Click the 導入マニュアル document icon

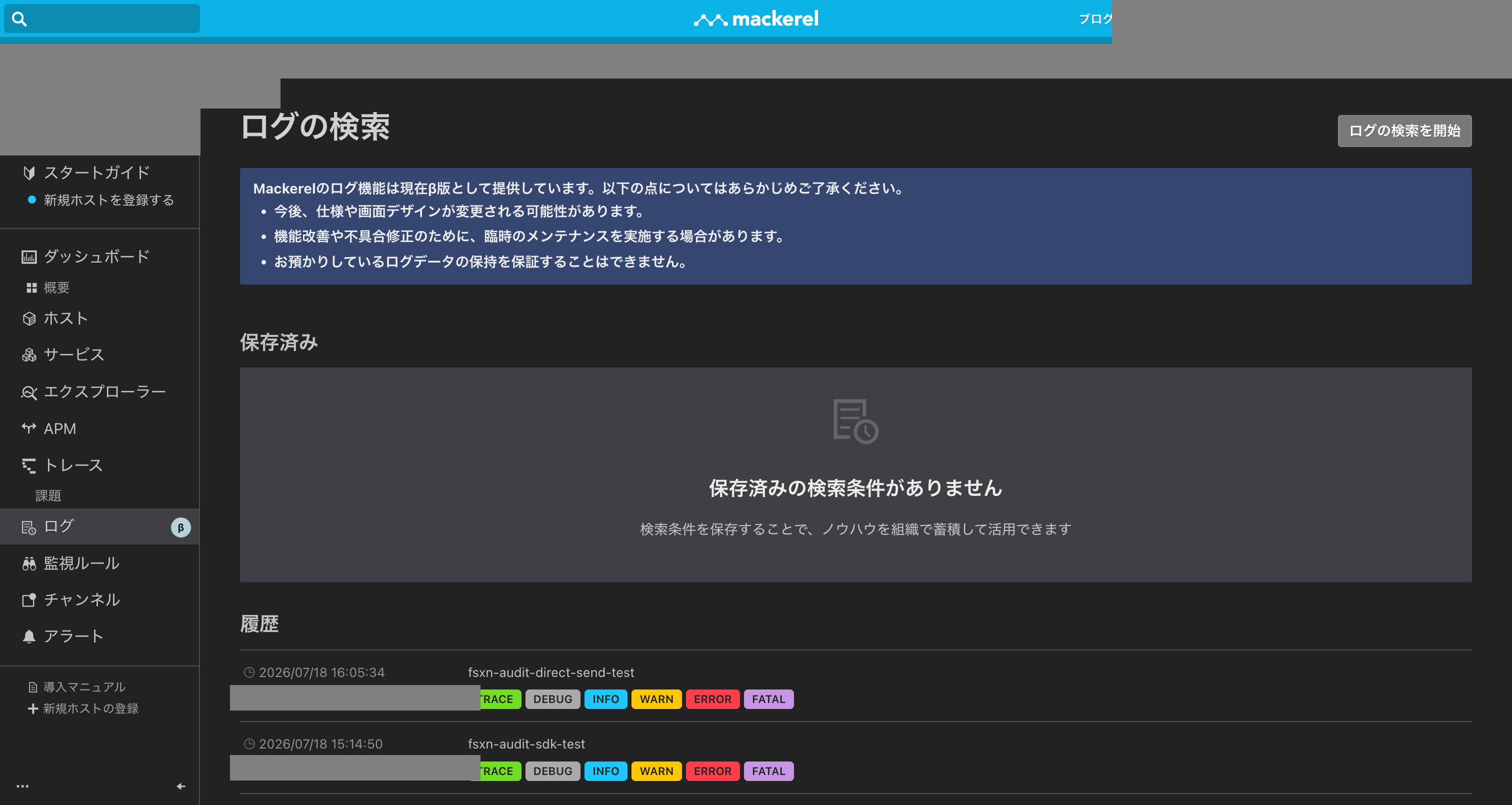tap(33, 687)
